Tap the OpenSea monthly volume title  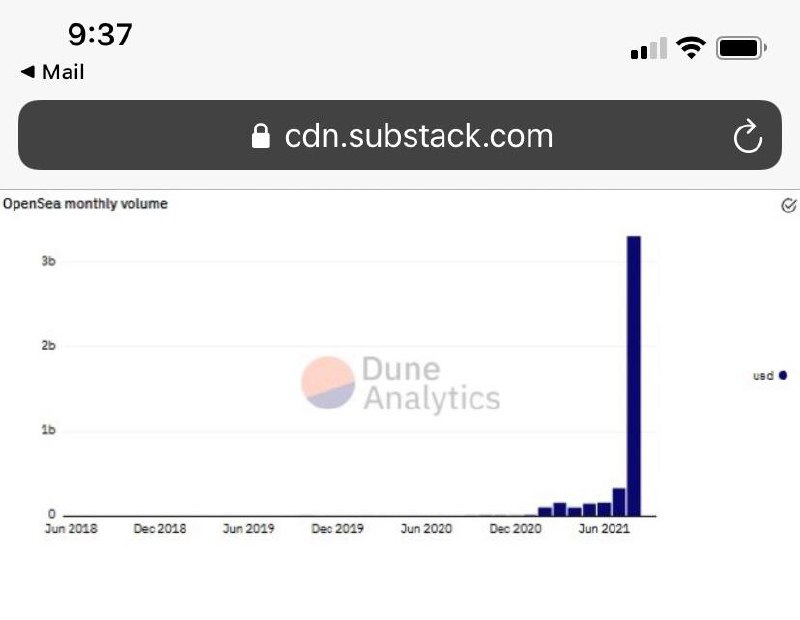coord(85,204)
